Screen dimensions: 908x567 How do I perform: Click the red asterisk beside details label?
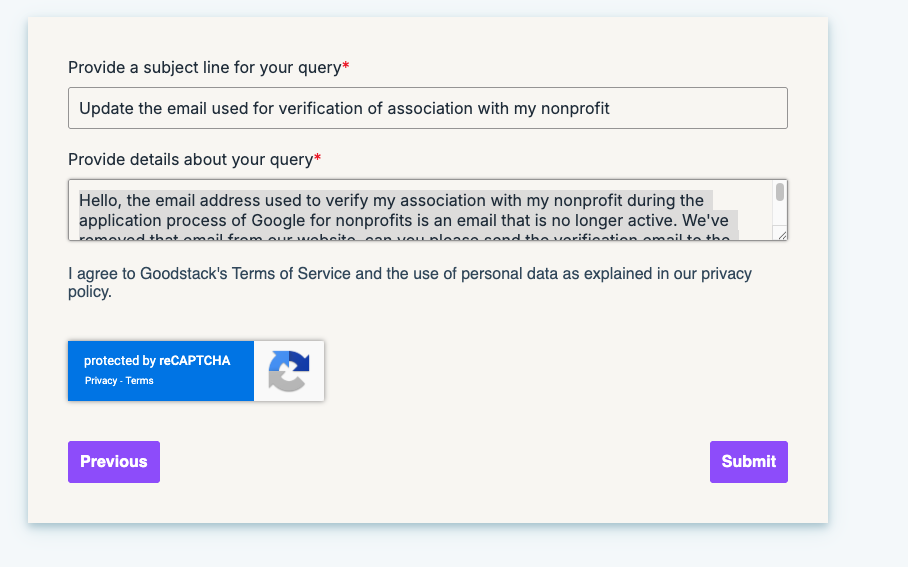pyautogui.click(x=317, y=159)
